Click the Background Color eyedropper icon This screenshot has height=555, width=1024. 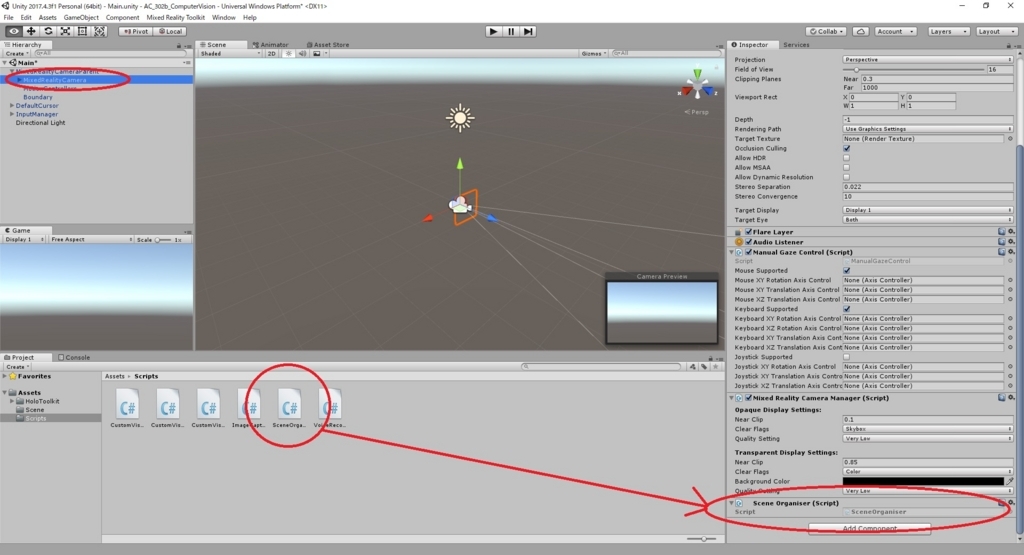pos(1010,481)
